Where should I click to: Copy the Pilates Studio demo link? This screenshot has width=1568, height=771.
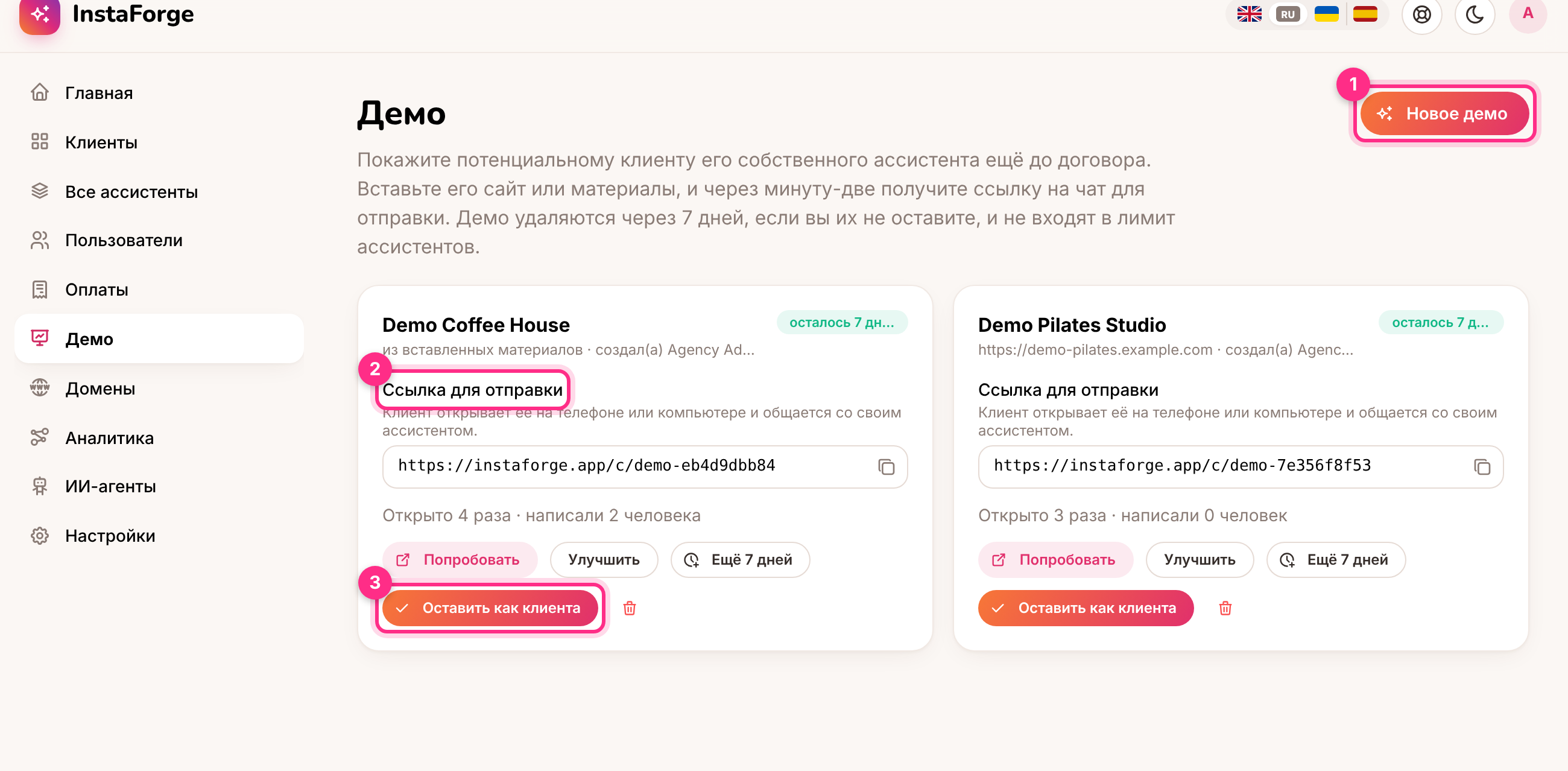point(1482,466)
